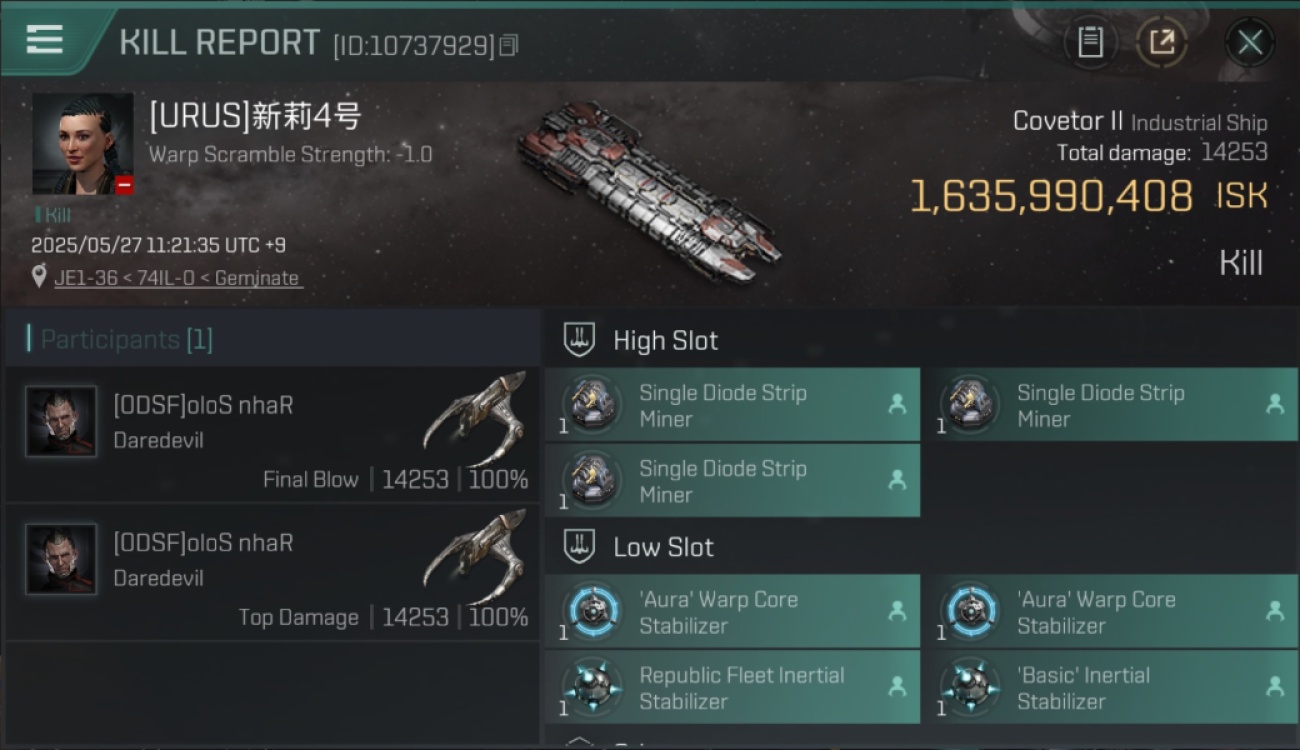Copy the kill report ID icon

(509, 45)
